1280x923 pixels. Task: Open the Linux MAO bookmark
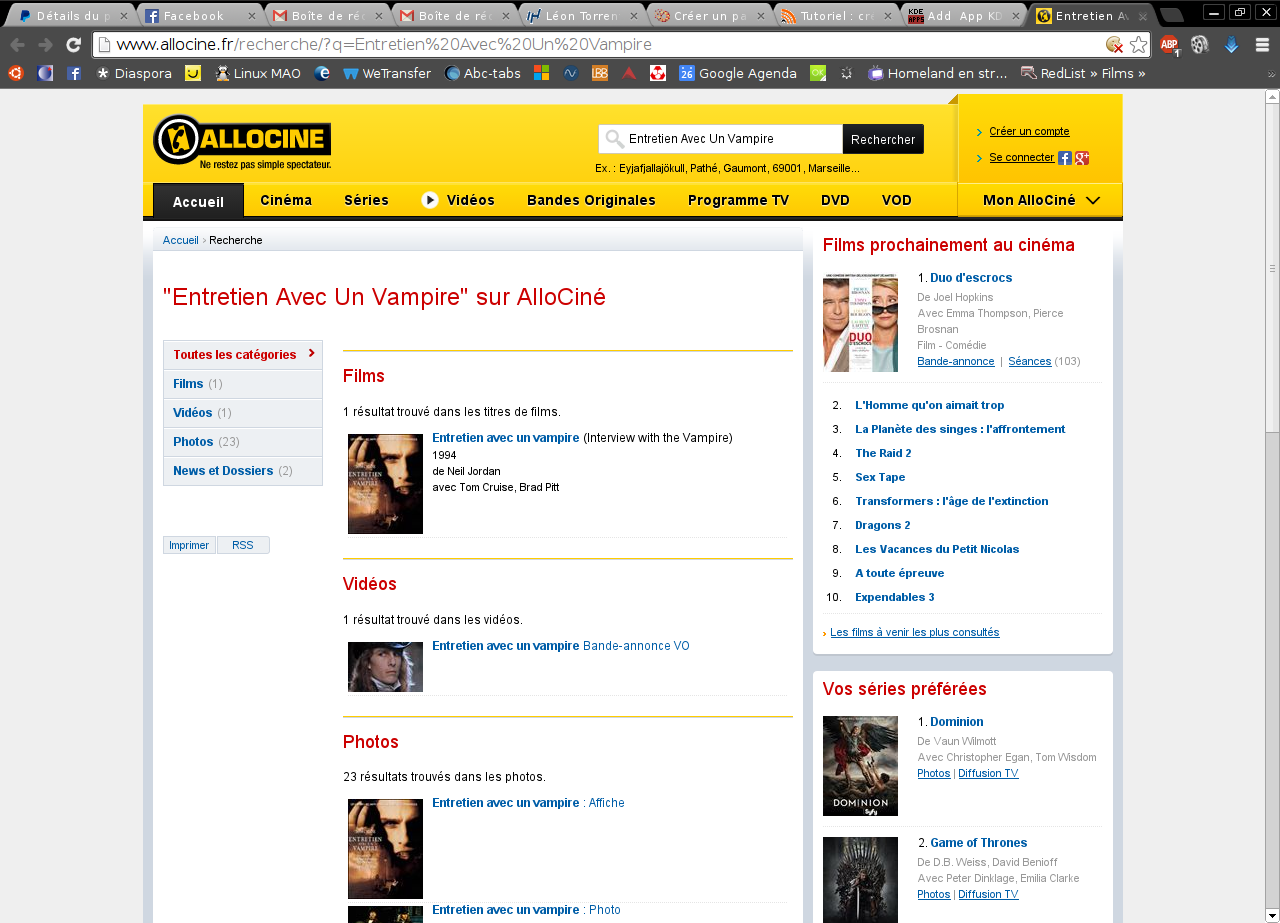[x=258, y=73]
